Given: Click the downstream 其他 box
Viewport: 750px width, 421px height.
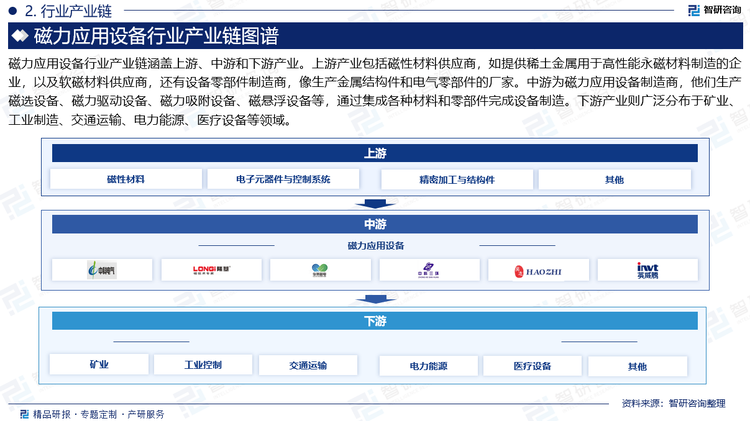Looking at the screenshot, I should click(x=638, y=366).
